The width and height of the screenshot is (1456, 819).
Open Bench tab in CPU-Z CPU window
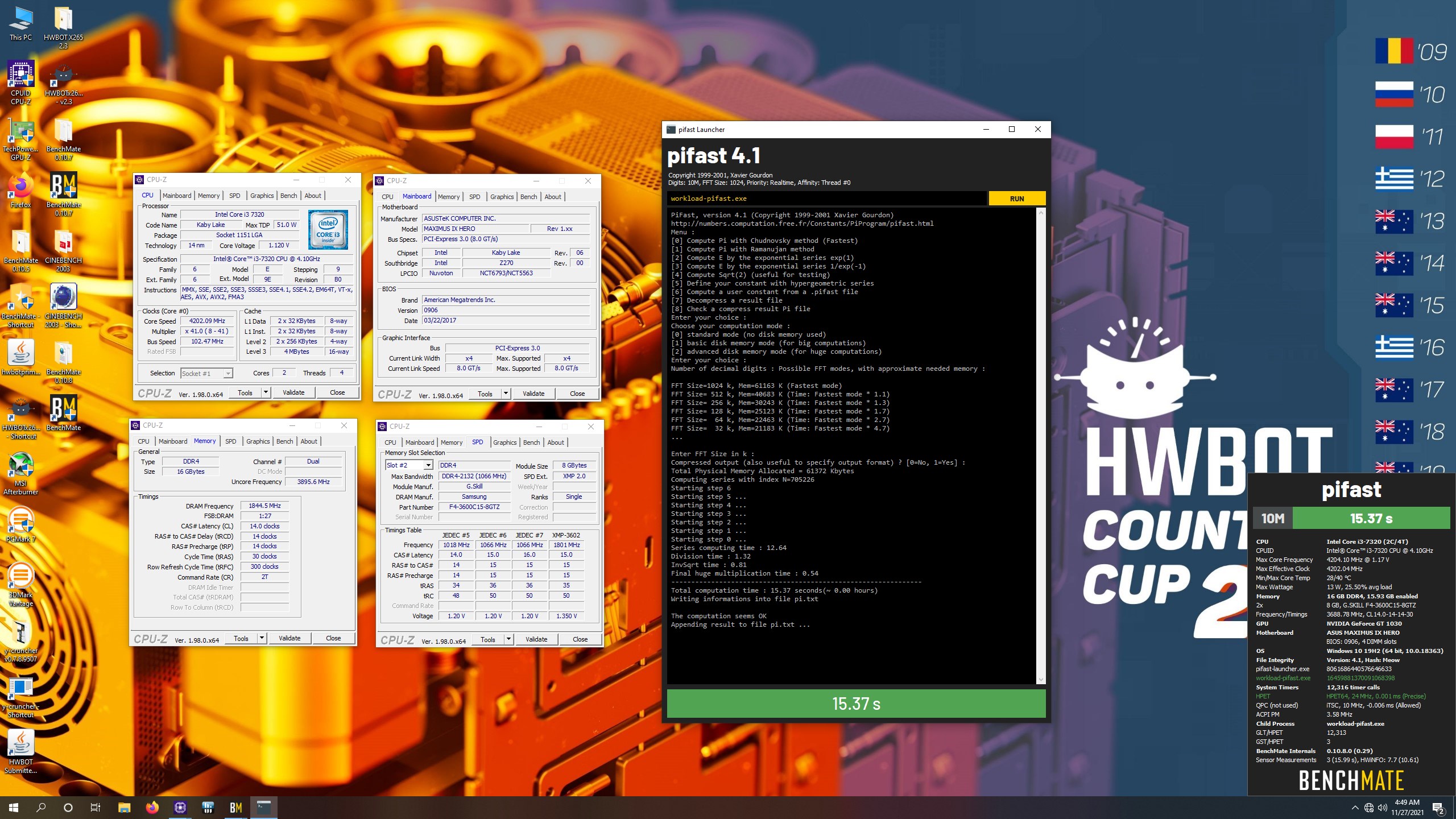(x=288, y=196)
